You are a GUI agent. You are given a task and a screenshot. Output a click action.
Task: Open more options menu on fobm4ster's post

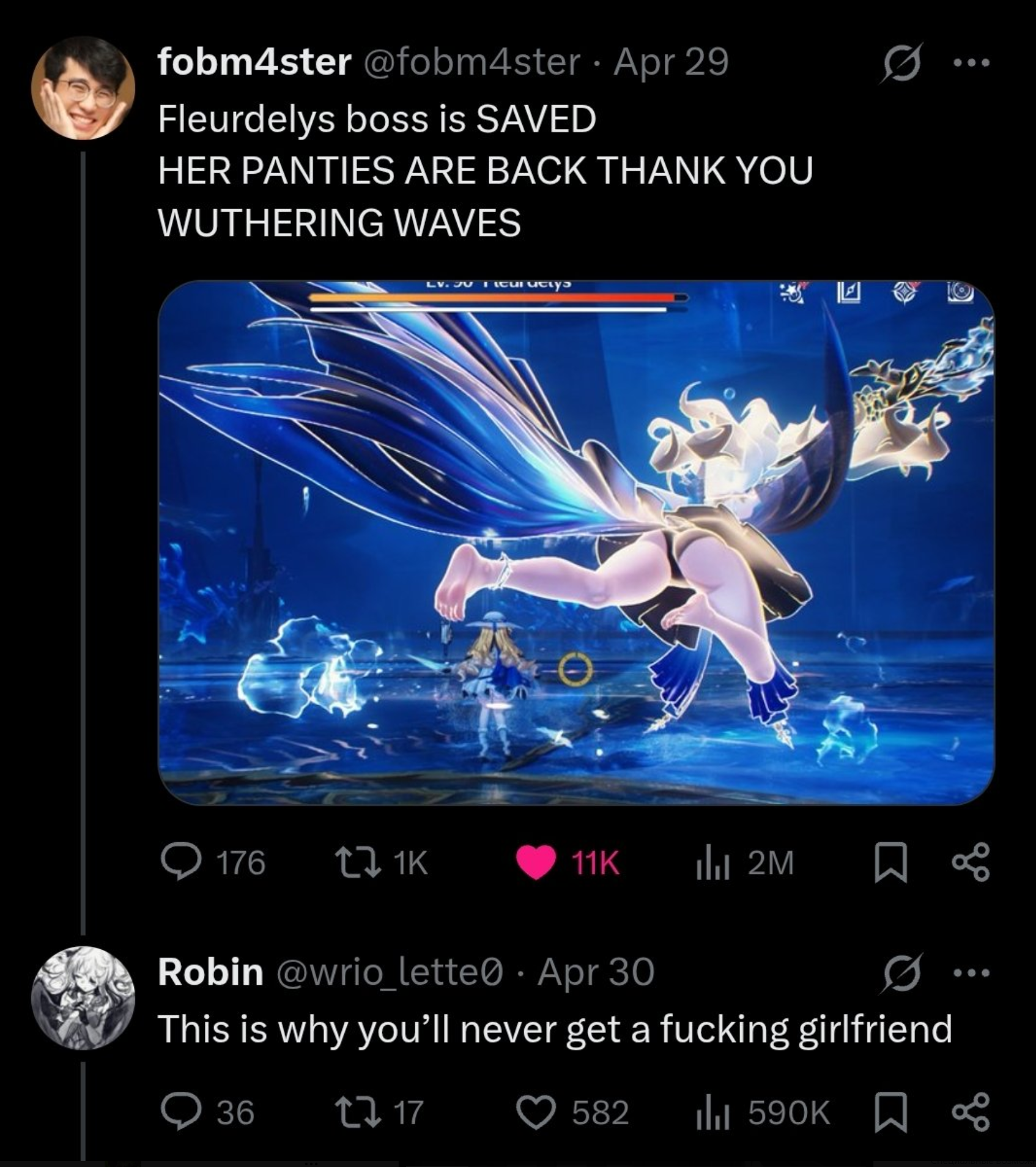click(971, 62)
